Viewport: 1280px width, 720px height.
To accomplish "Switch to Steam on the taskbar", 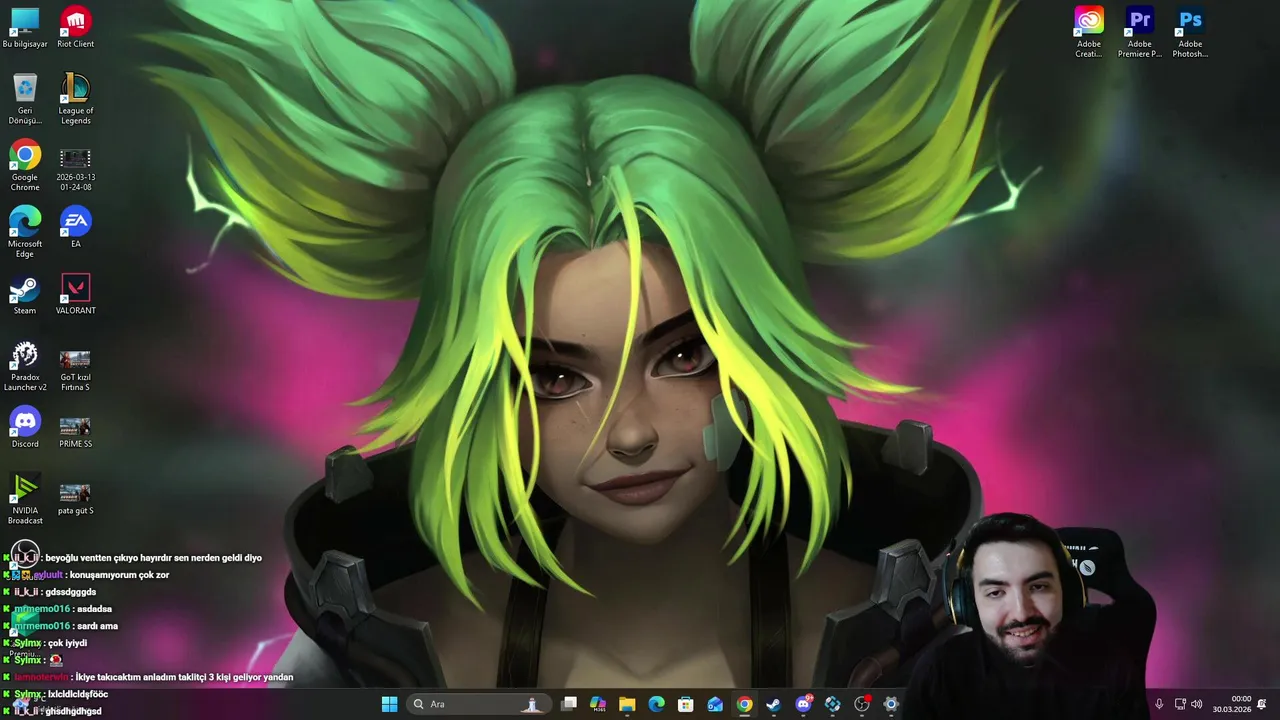I will 773,704.
